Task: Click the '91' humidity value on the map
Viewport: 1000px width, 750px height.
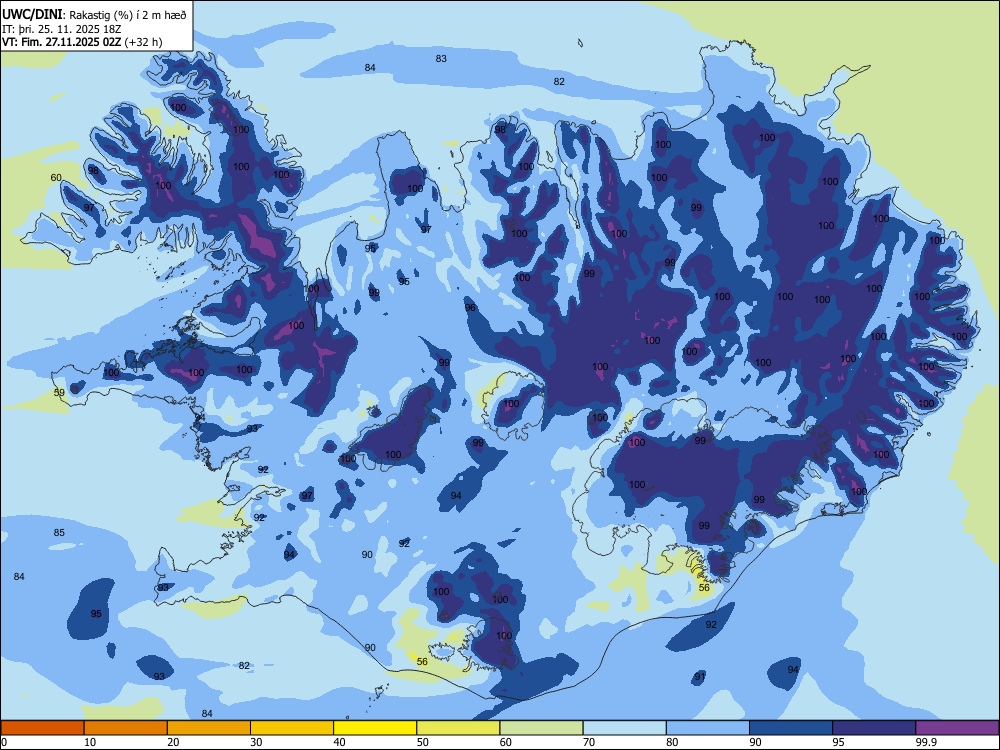Action: click(x=700, y=676)
